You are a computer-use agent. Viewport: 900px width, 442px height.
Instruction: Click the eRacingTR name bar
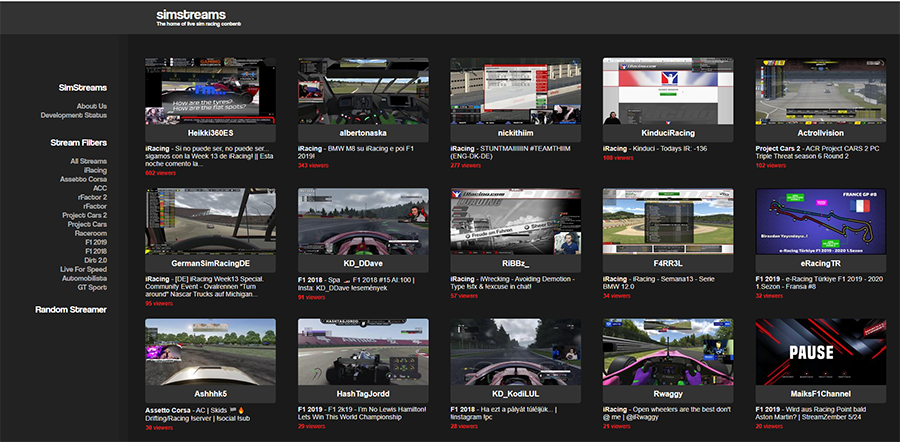pyautogui.click(x=821, y=264)
